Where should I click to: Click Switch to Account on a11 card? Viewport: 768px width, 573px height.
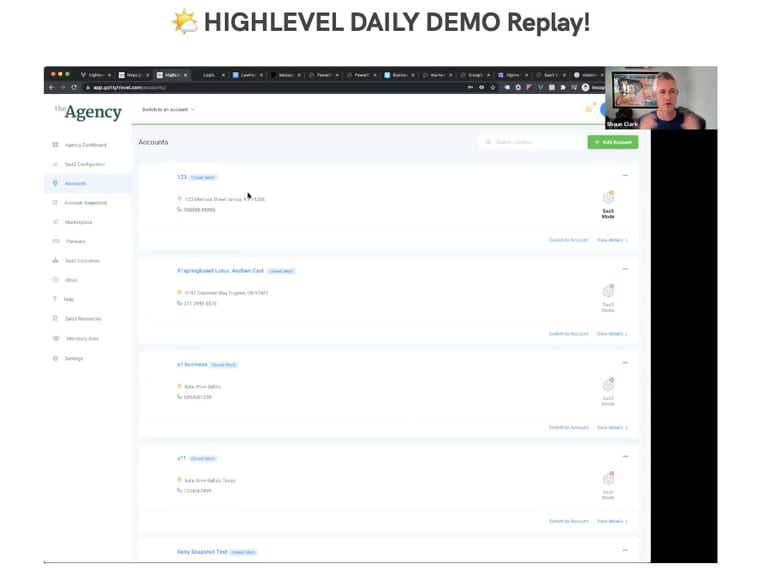point(568,521)
